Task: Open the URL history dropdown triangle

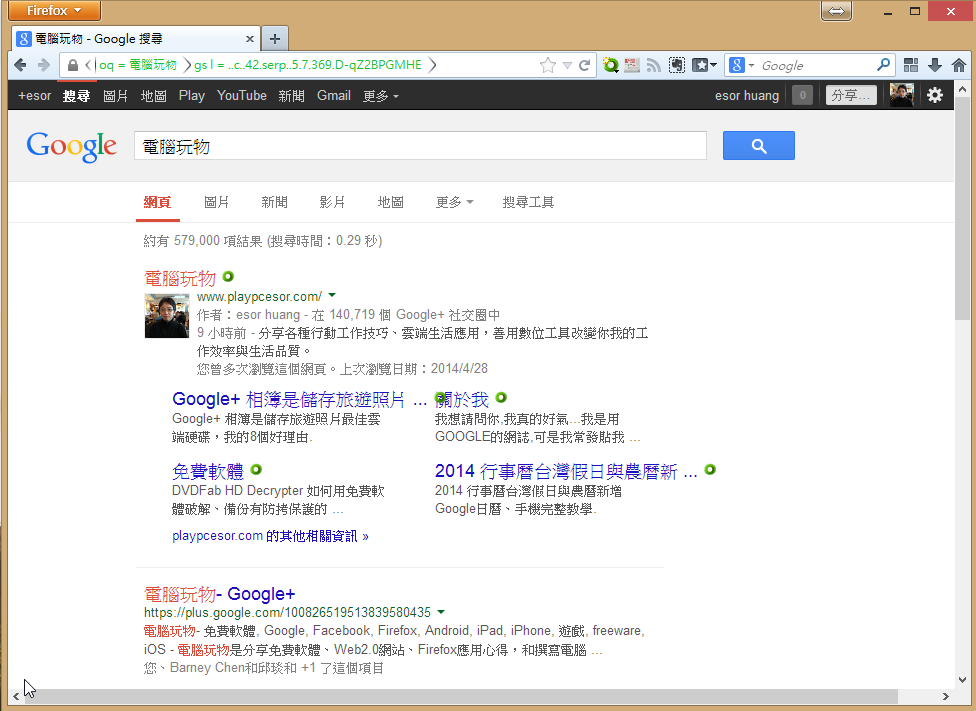Action: (x=567, y=65)
